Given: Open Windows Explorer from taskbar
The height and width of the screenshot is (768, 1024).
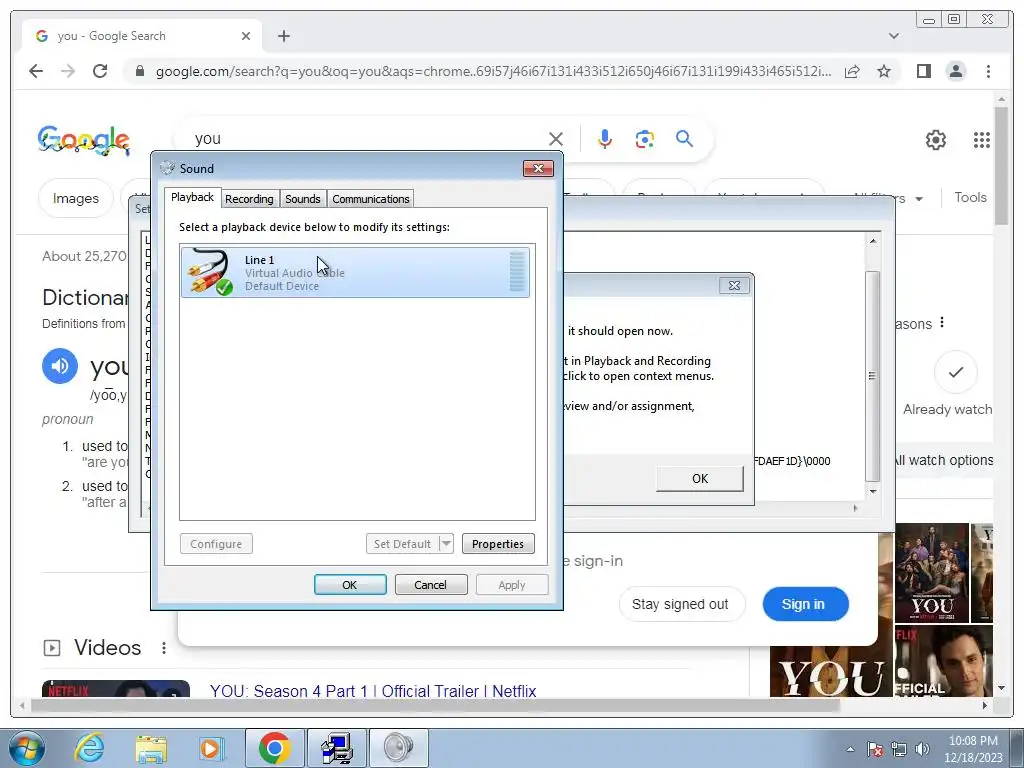Looking at the screenshot, I should point(151,748).
